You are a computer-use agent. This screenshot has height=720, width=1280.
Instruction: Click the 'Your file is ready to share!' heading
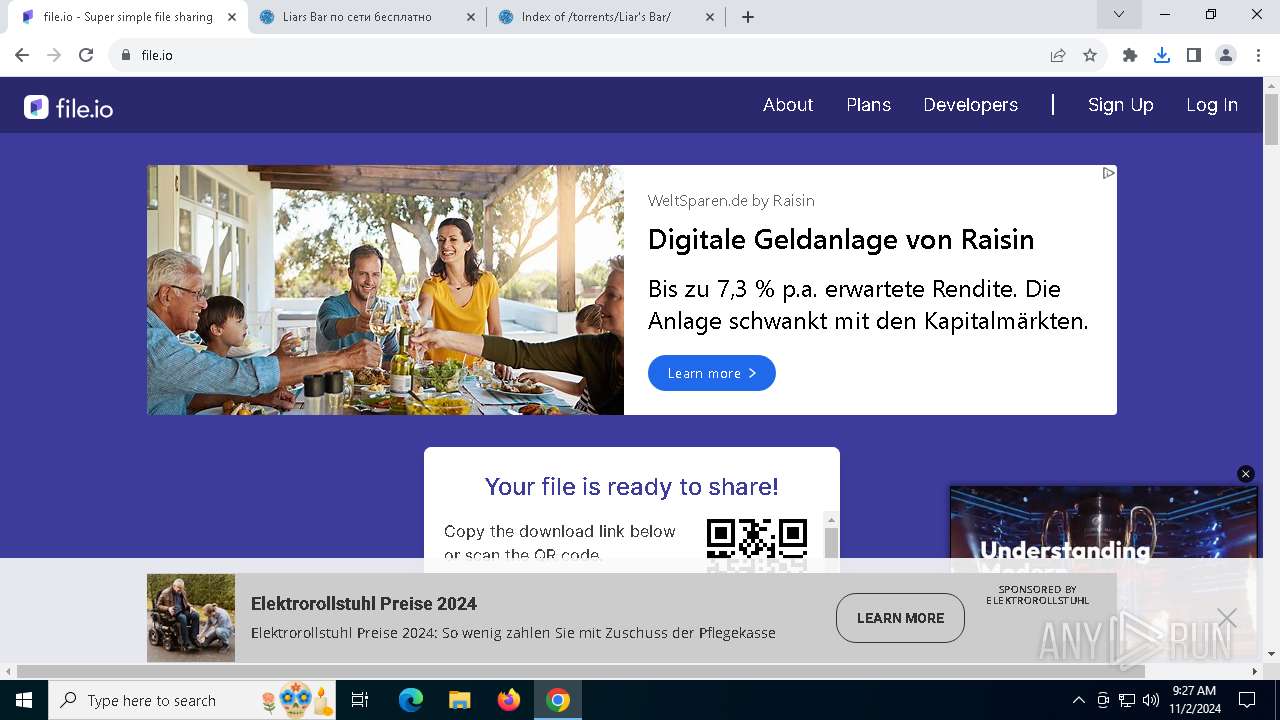point(632,487)
